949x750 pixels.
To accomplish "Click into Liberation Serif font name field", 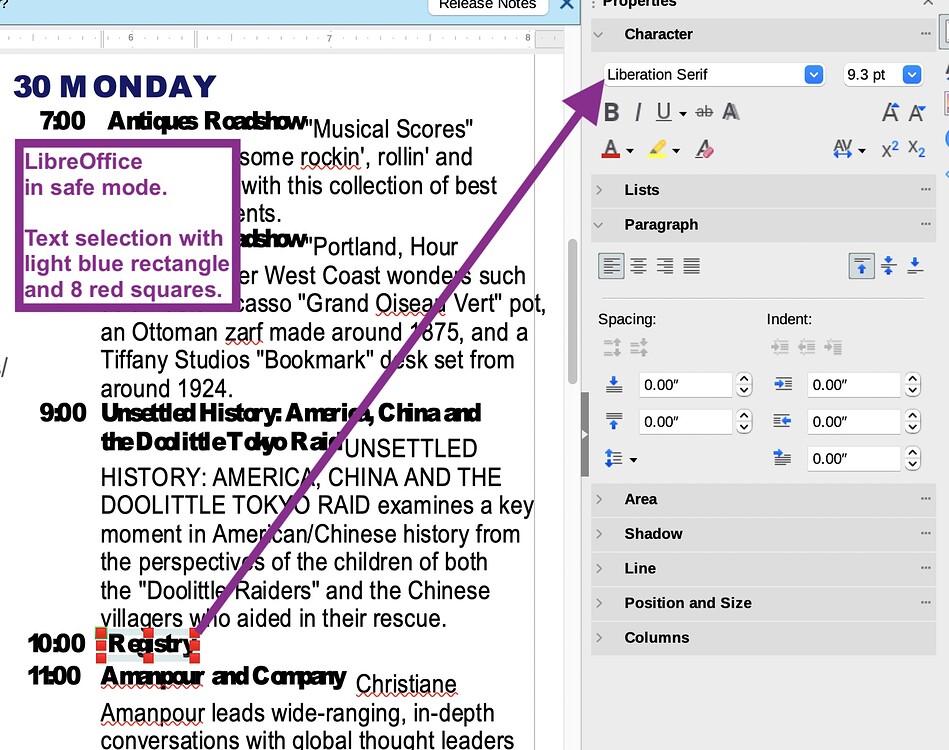I will coord(704,74).
